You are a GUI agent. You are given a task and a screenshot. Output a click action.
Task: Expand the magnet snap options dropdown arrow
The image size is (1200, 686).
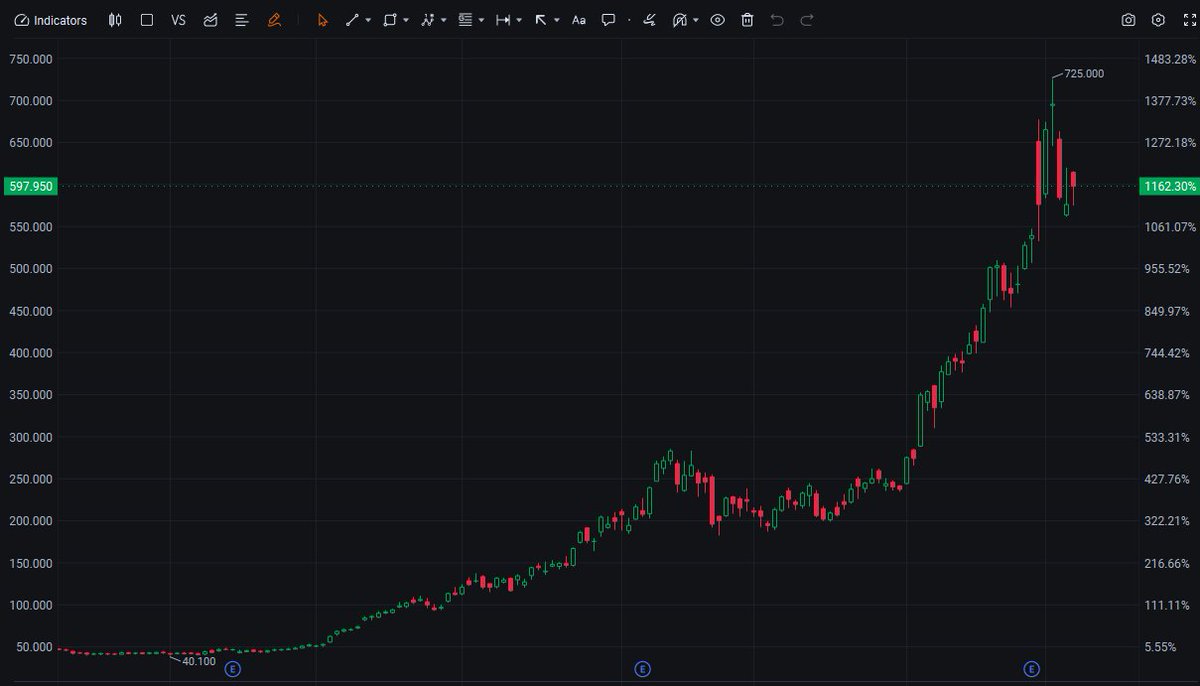(696, 20)
